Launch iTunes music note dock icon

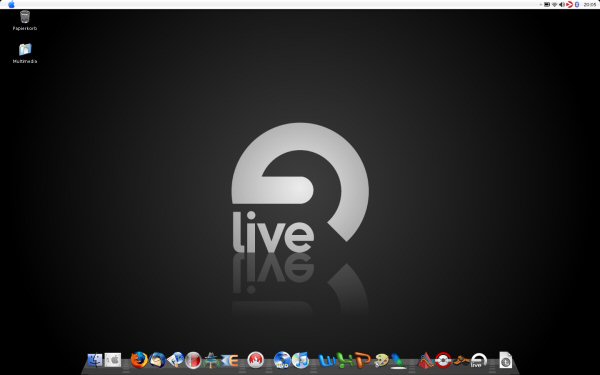pos(300,360)
